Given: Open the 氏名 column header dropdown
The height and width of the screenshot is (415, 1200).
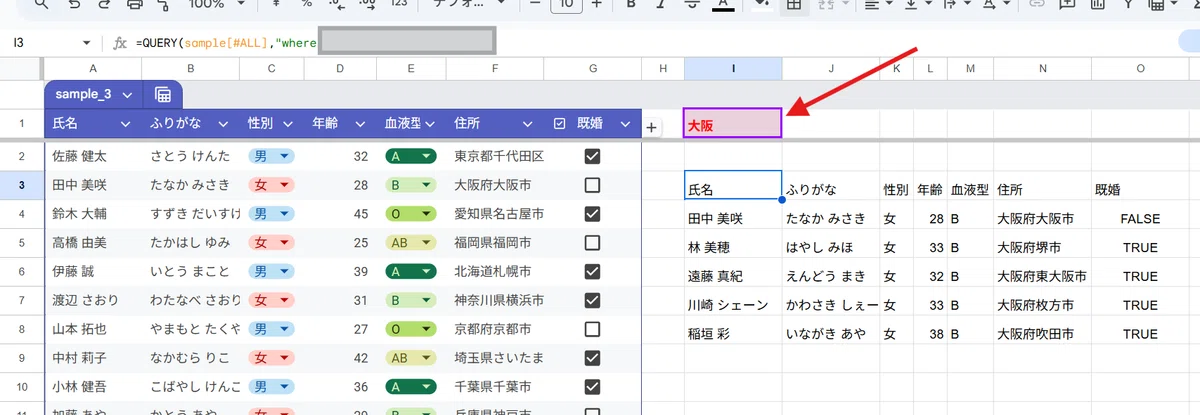Looking at the screenshot, I should pyautogui.click(x=126, y=124).
